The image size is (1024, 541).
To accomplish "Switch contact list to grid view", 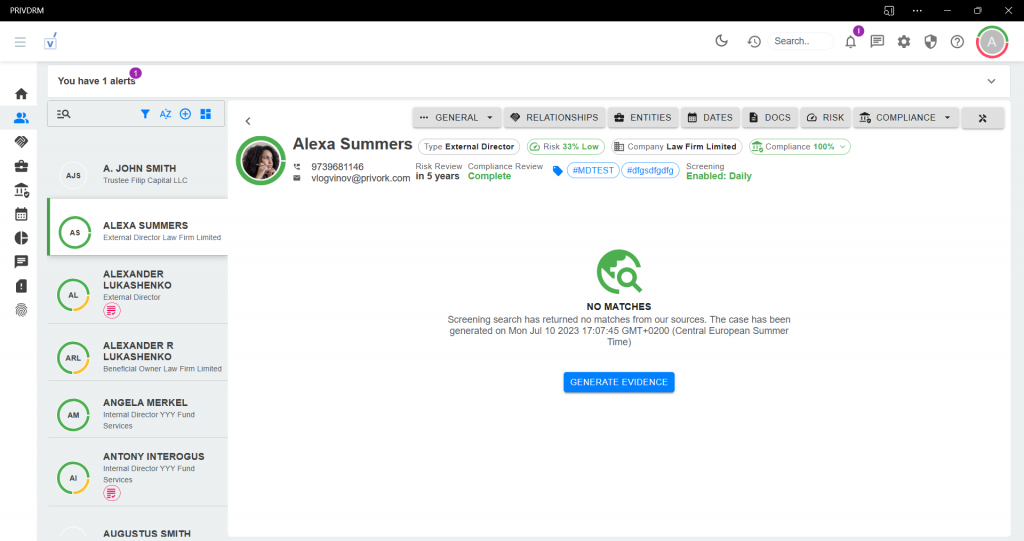I will [x=205, y=114].
